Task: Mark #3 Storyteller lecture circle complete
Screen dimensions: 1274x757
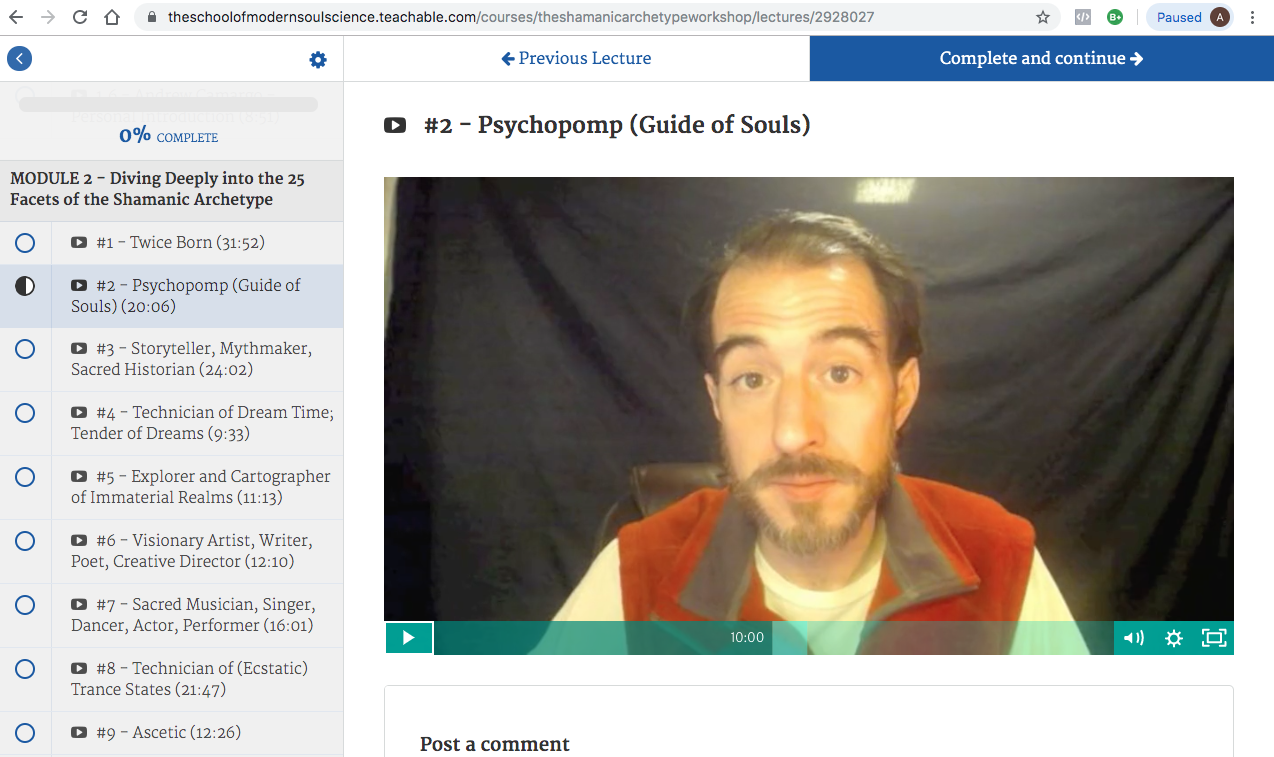Action: point(25,349)
